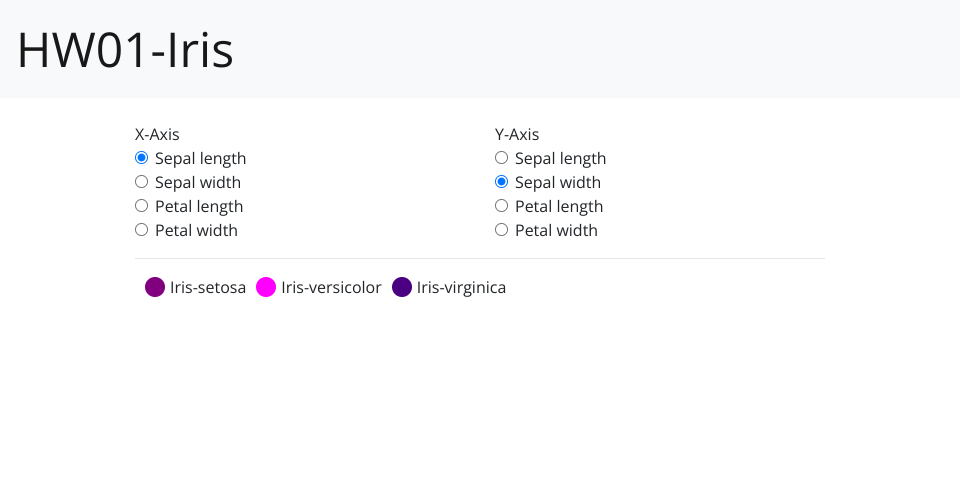The width and height of the screenshot is (960, 500).
Task: Pick Petal width radio button under Y-Axis
Action: pos(501,230)
